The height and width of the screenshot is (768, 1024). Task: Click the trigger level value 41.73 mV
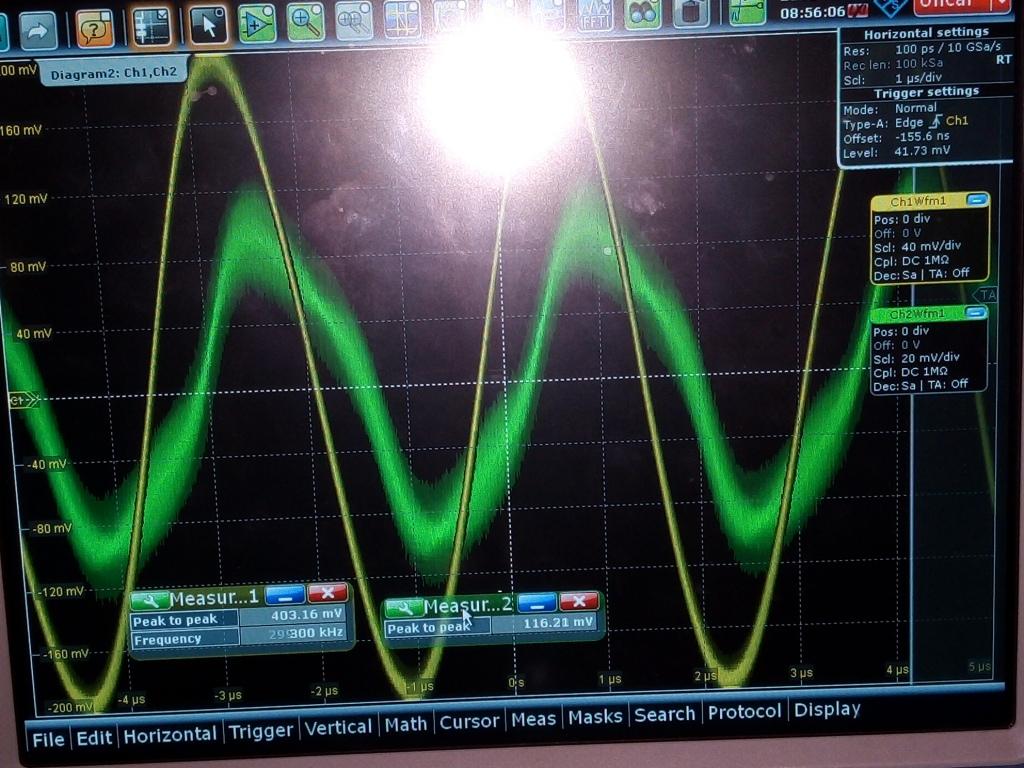pos(922,151)
